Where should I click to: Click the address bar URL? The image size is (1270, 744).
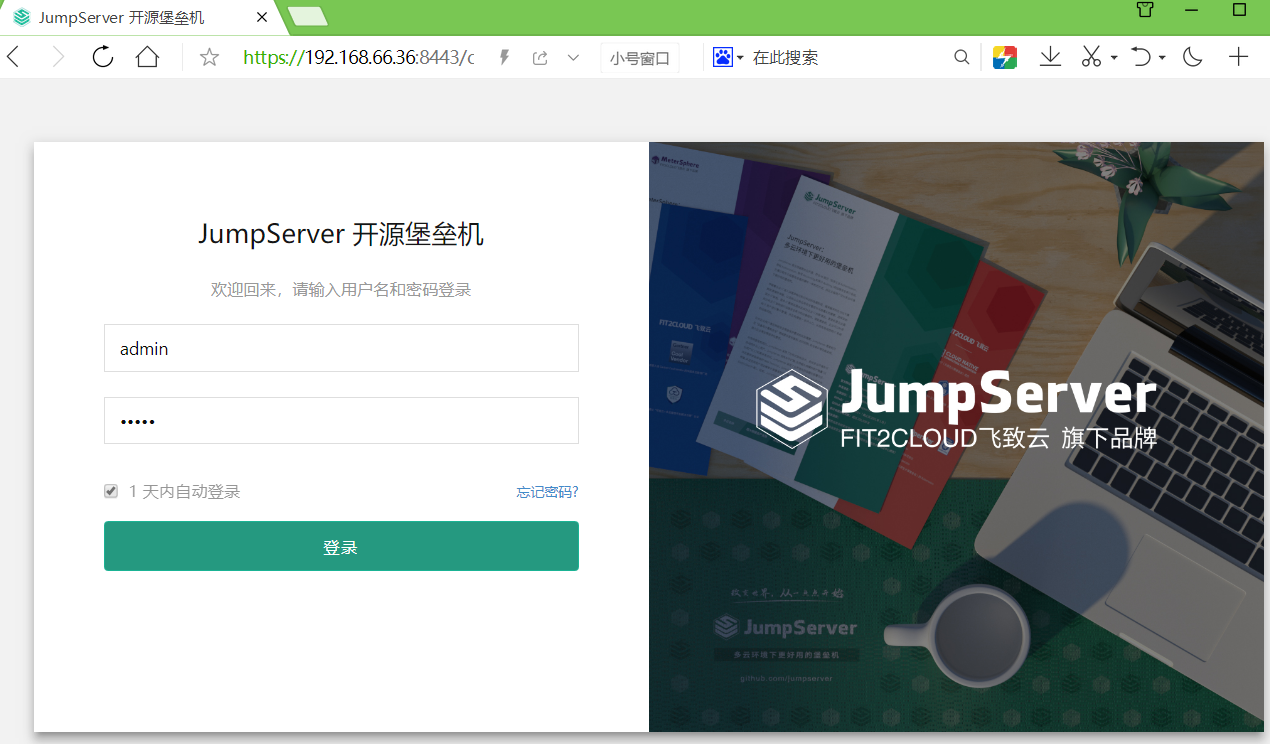(359, 58)
